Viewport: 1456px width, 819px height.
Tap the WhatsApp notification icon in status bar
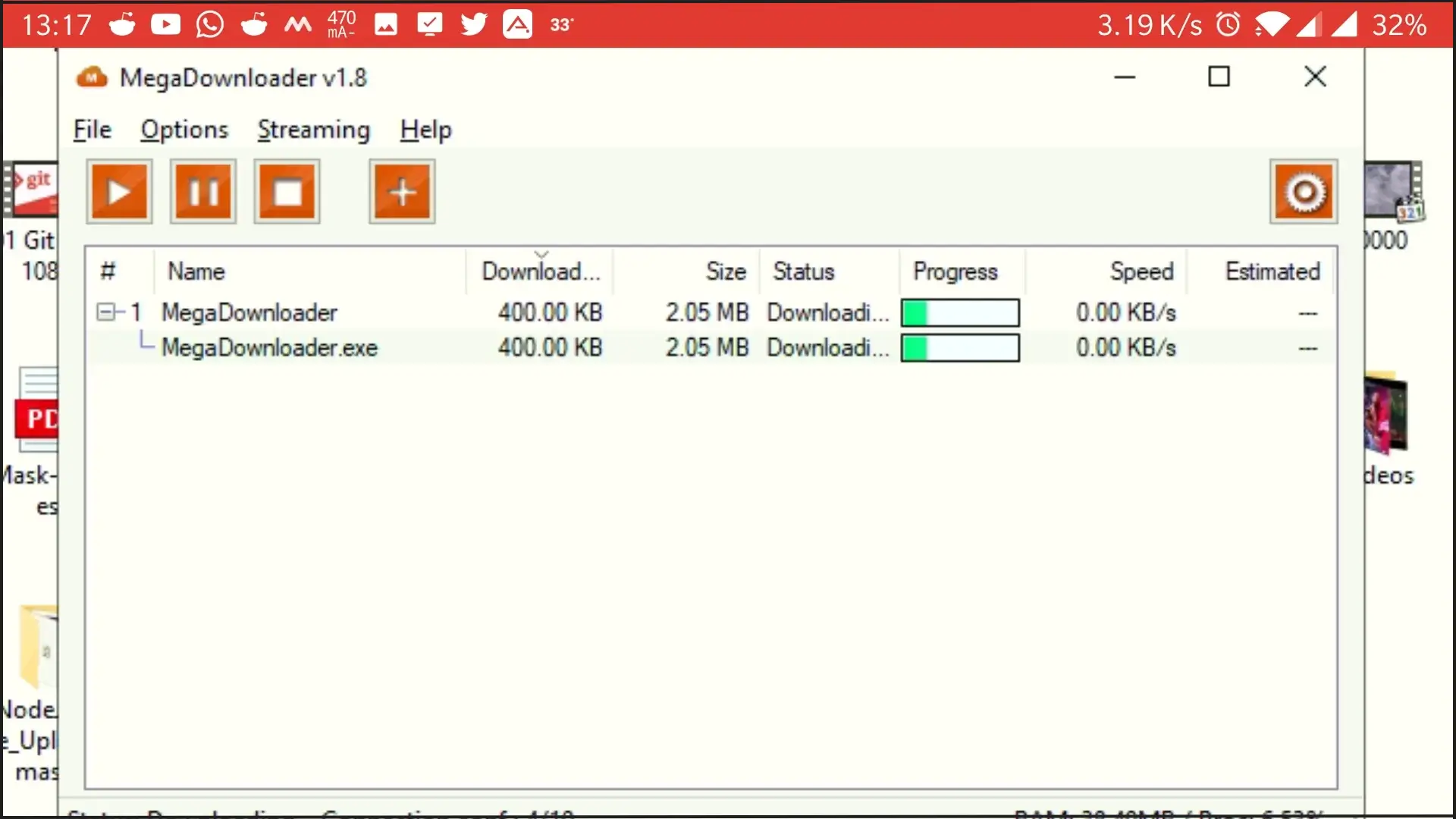(209, 24)
